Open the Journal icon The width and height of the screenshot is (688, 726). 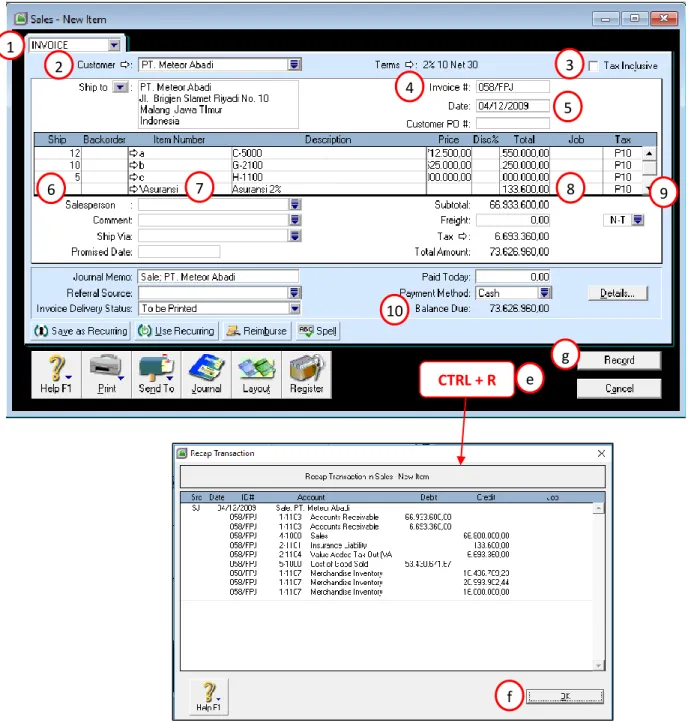pyautogui.click(x=206, y=374)
